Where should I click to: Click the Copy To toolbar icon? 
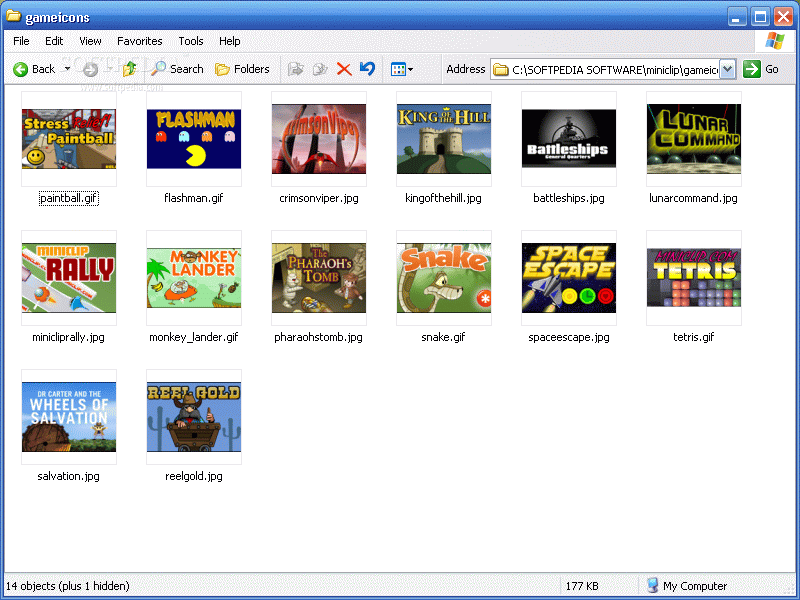(320, 69)
